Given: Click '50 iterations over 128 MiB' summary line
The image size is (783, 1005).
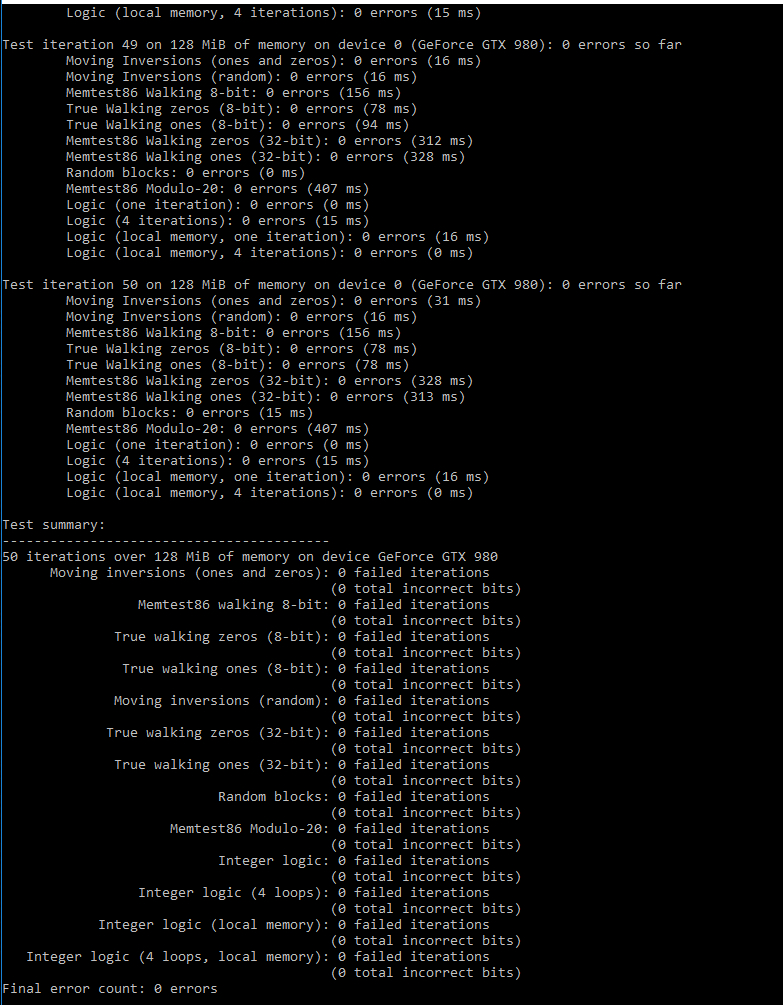Looking at the screenshot, I should [250, 557].
